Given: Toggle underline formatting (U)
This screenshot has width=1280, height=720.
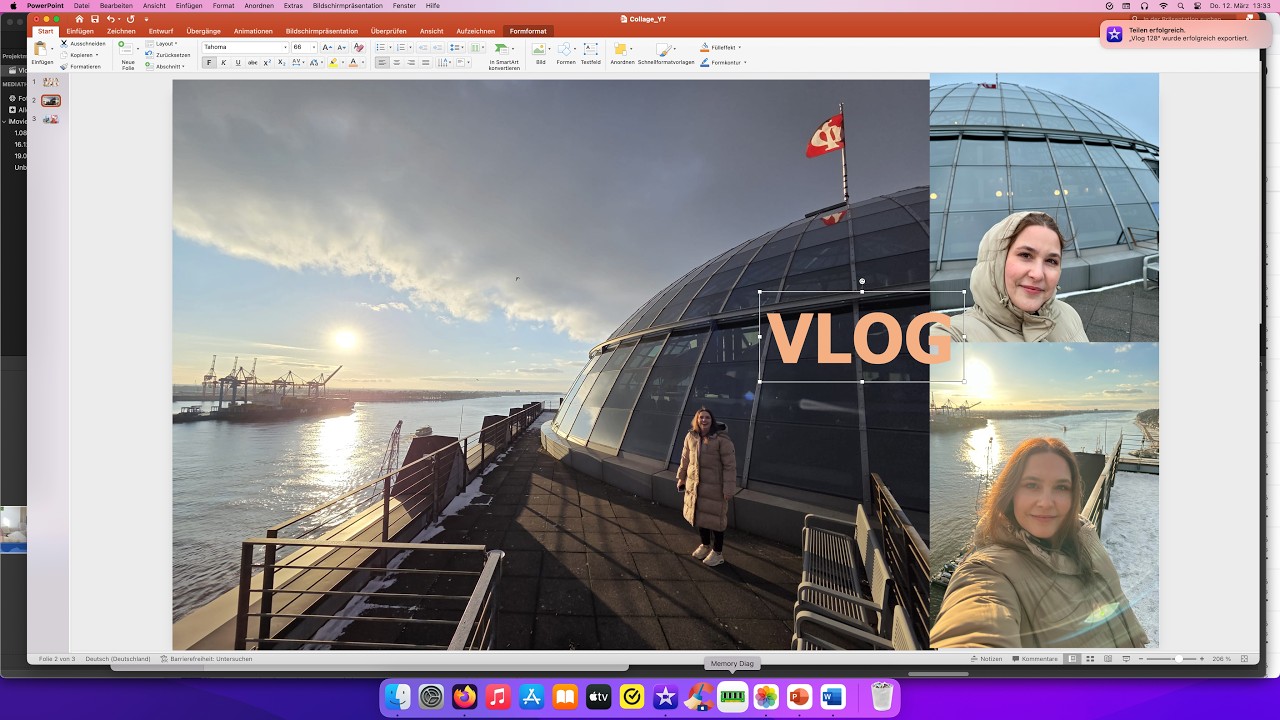Looking at the screenshot, I should 238,62.
